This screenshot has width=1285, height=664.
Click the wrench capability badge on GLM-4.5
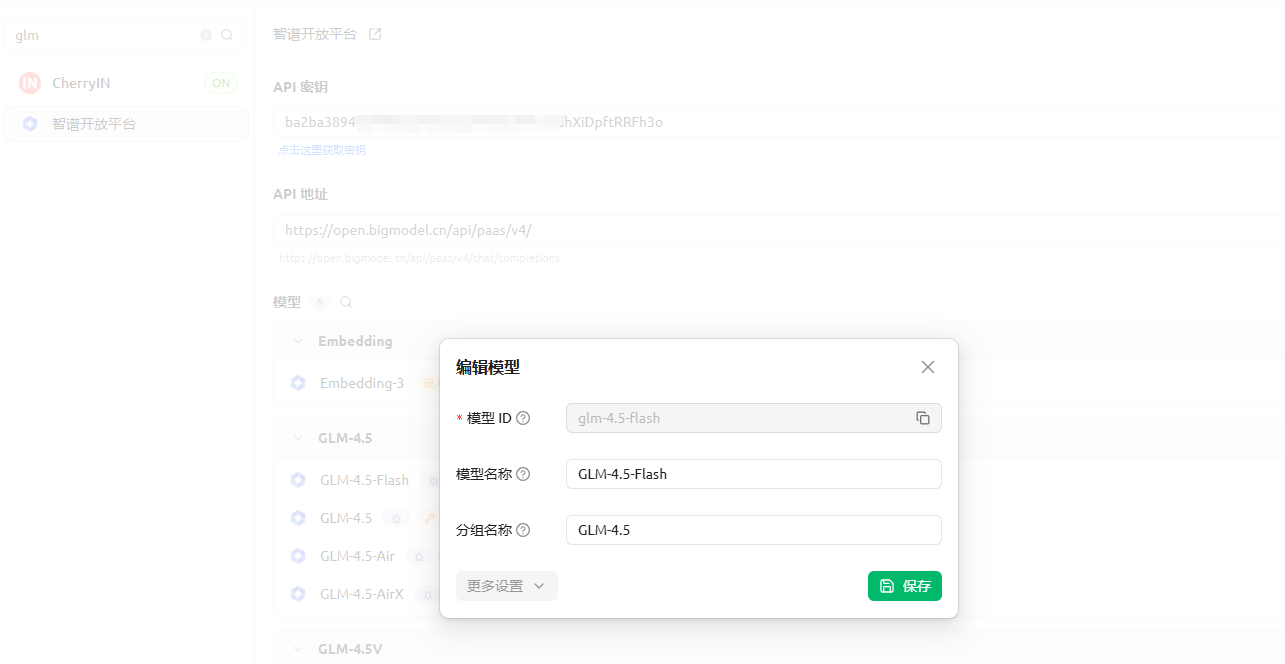[x=429, y=518]
